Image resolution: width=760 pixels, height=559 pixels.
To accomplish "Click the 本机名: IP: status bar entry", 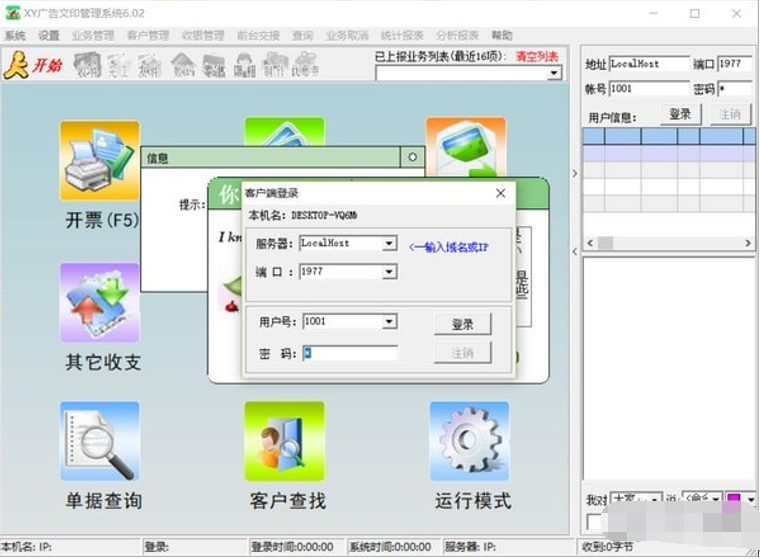I will (x=71, y=547).
